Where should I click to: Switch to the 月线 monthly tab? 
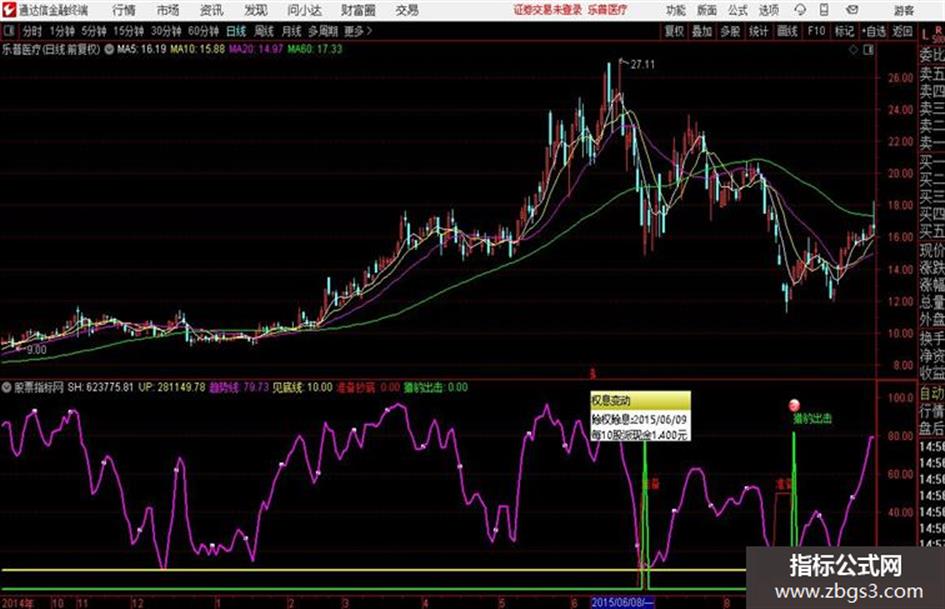(x=292, y=31)
